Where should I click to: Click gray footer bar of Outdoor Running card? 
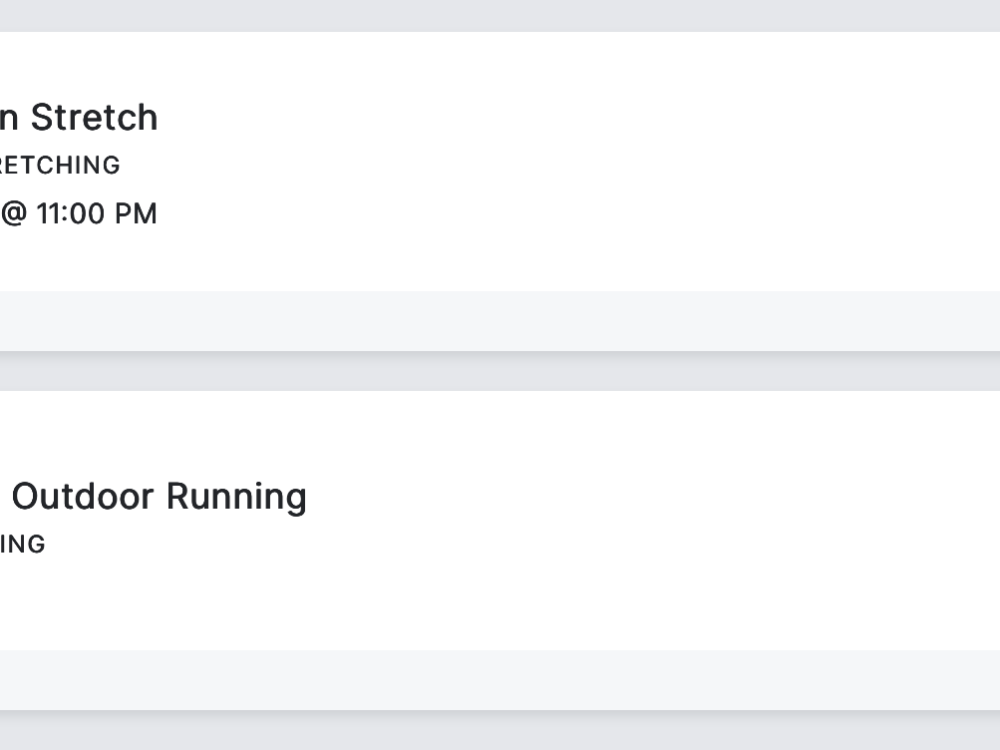point(500,680)
